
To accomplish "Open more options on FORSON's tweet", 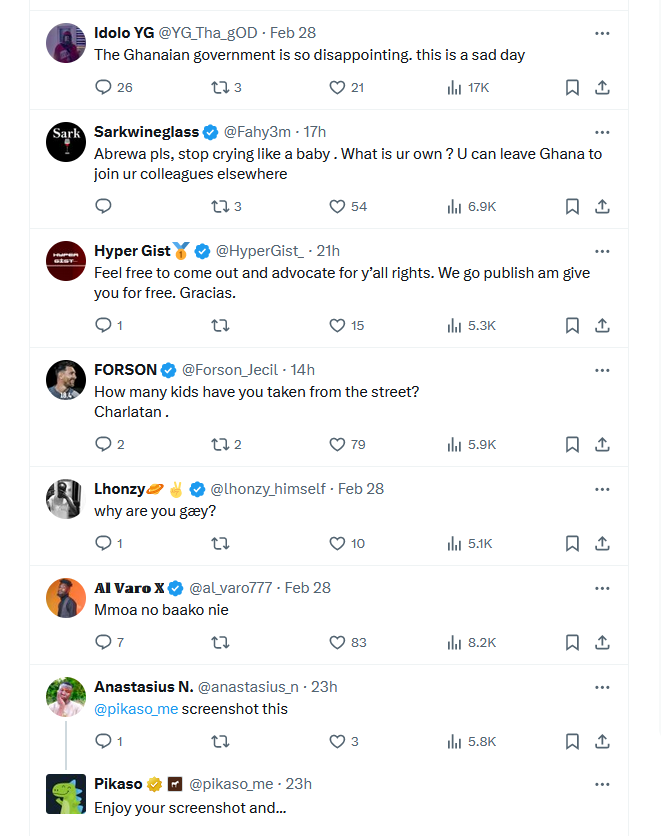I will point(602,370).
